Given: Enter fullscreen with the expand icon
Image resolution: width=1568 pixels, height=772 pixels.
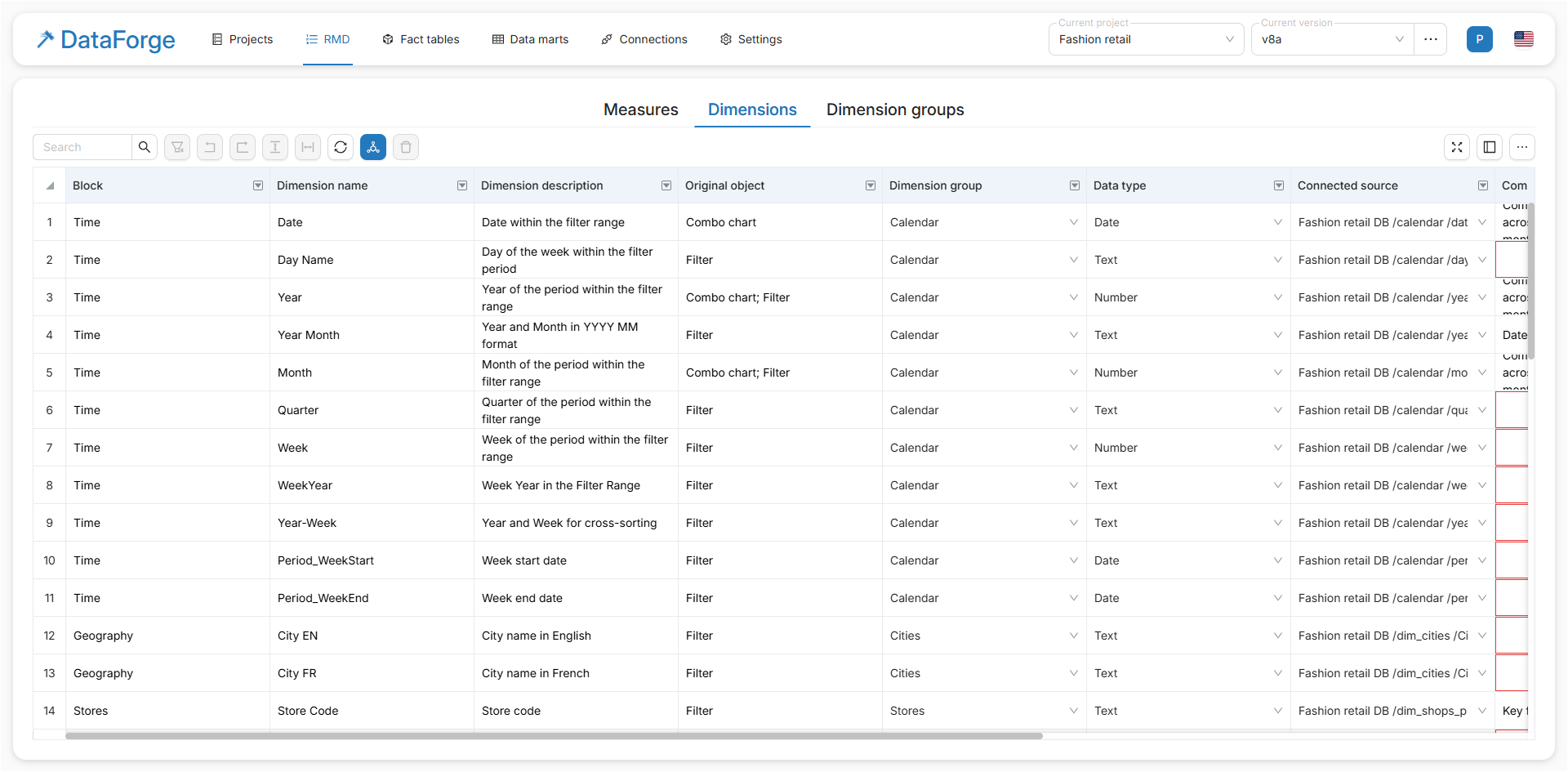Looking at the screenshot, I should click(x=1457, y=147).
